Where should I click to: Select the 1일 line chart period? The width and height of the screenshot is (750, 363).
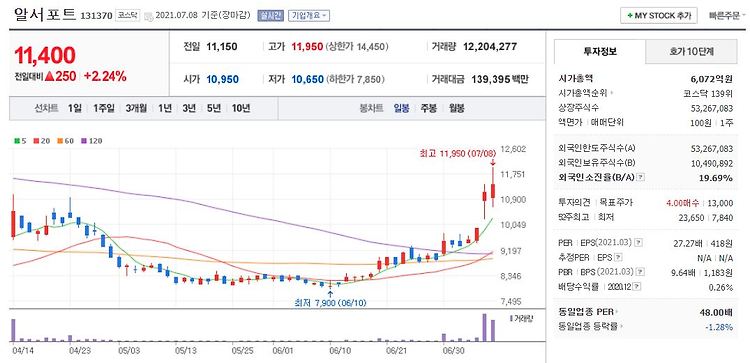(x=75, y=108)
